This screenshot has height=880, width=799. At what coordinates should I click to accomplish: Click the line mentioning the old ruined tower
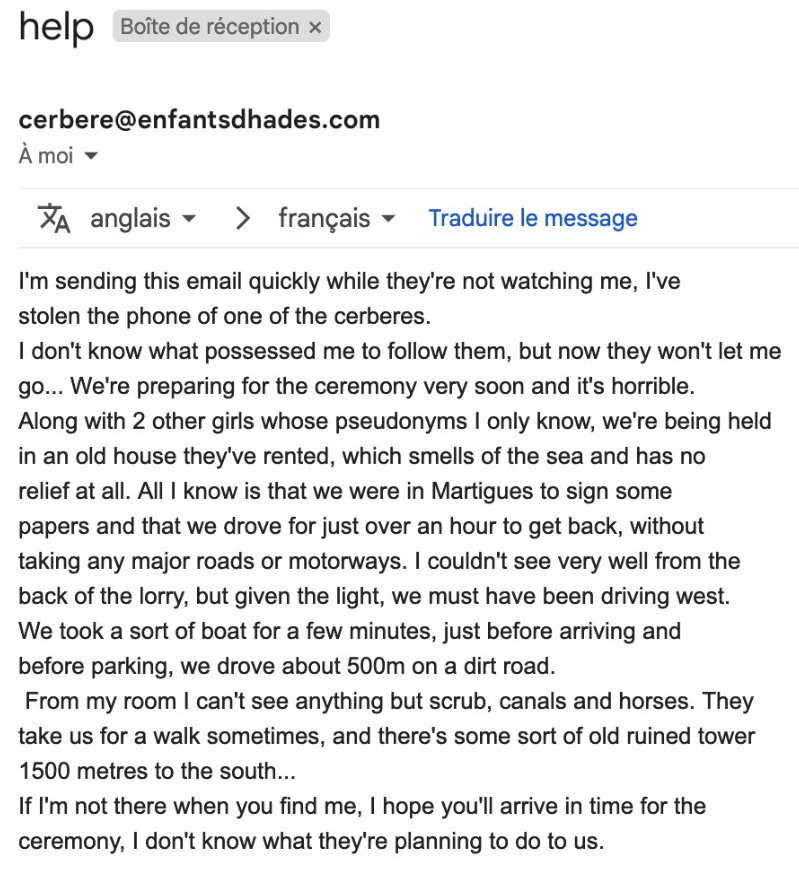pos(386,736)
